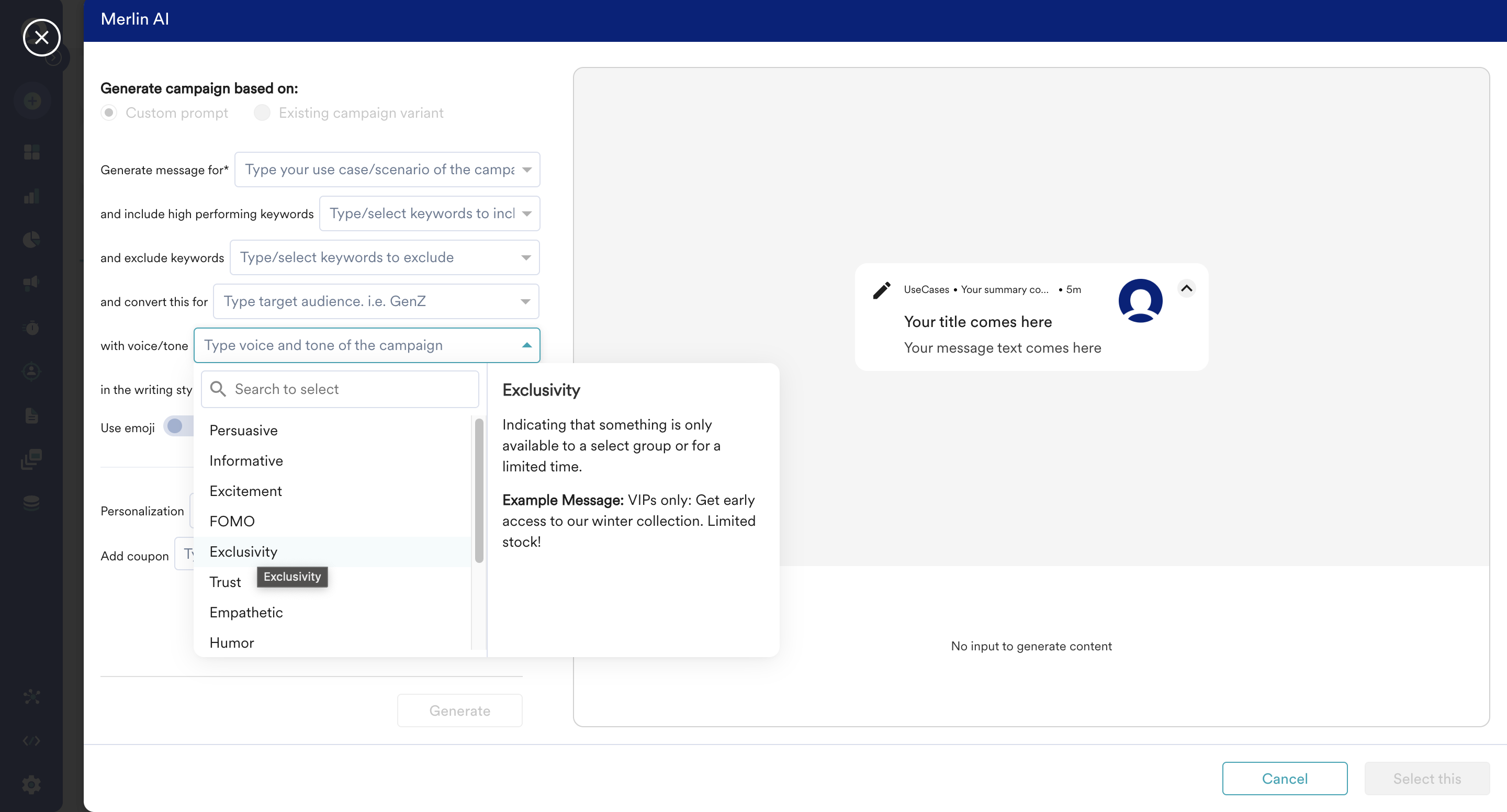Select Existing campaign variant radio option
The height and width of the screenshot is (812, 1507).
pos(262,112)
